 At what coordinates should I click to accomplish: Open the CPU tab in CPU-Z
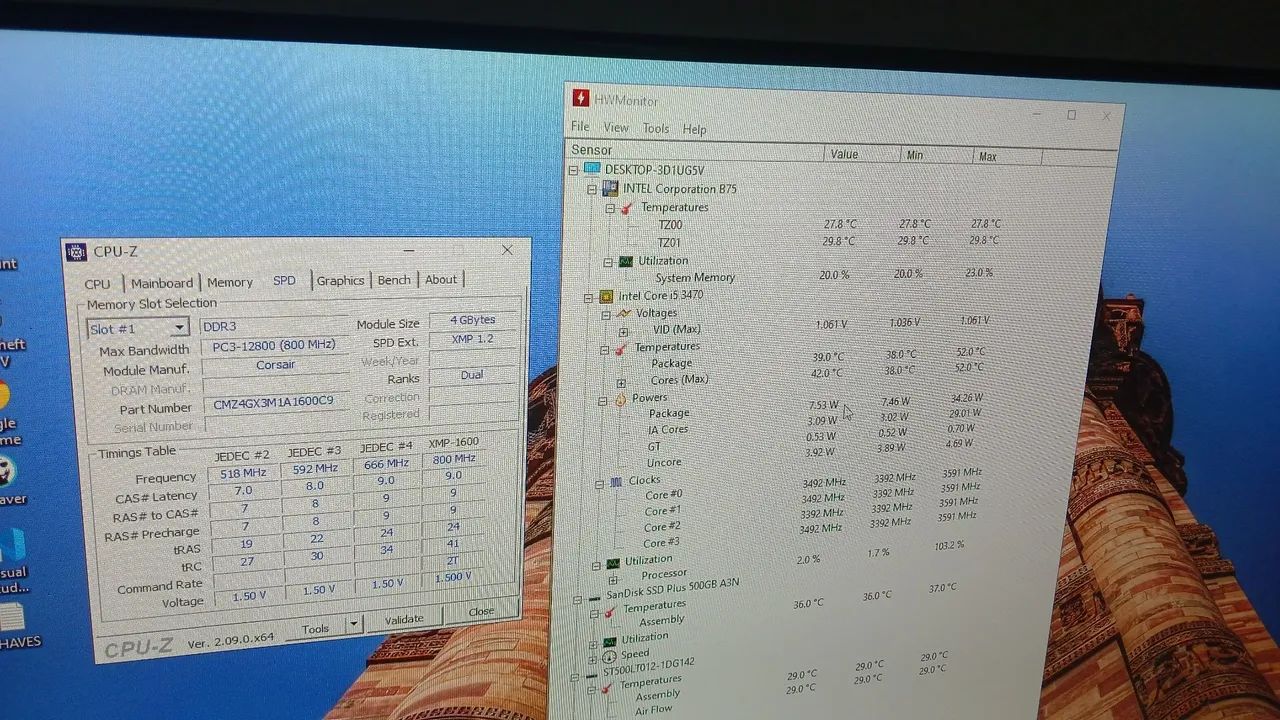click(97, 284)
